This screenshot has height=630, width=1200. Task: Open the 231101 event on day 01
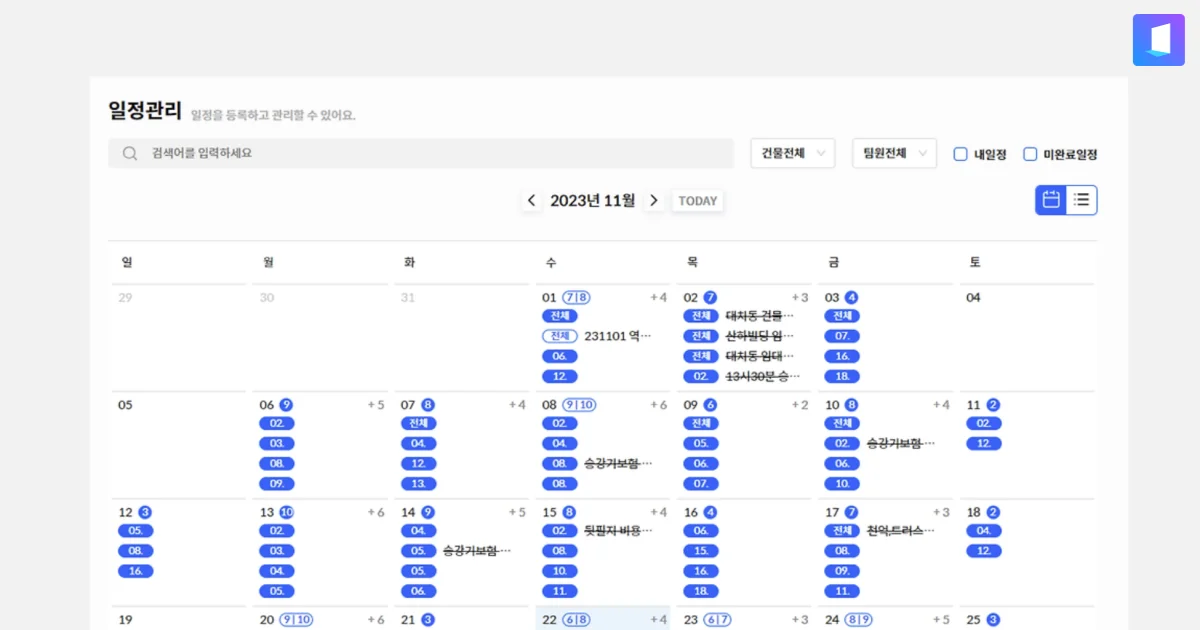[617, 336]
